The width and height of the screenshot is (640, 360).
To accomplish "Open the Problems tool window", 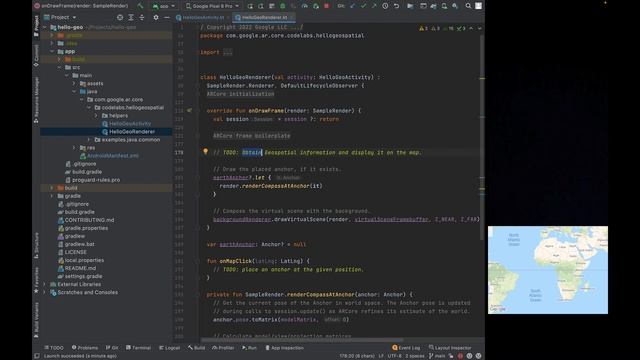I will point(85,348).
